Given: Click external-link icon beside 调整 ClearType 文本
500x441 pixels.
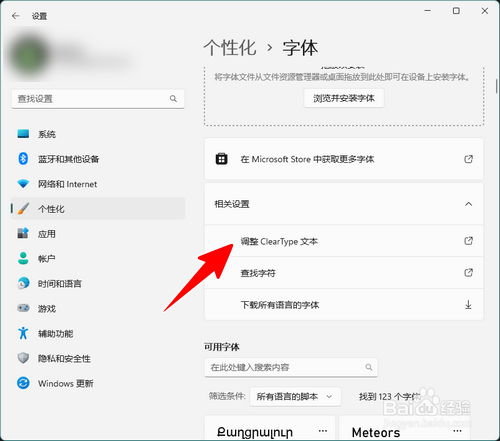Looking at the screenshot, I should click(x=468, y=241).
